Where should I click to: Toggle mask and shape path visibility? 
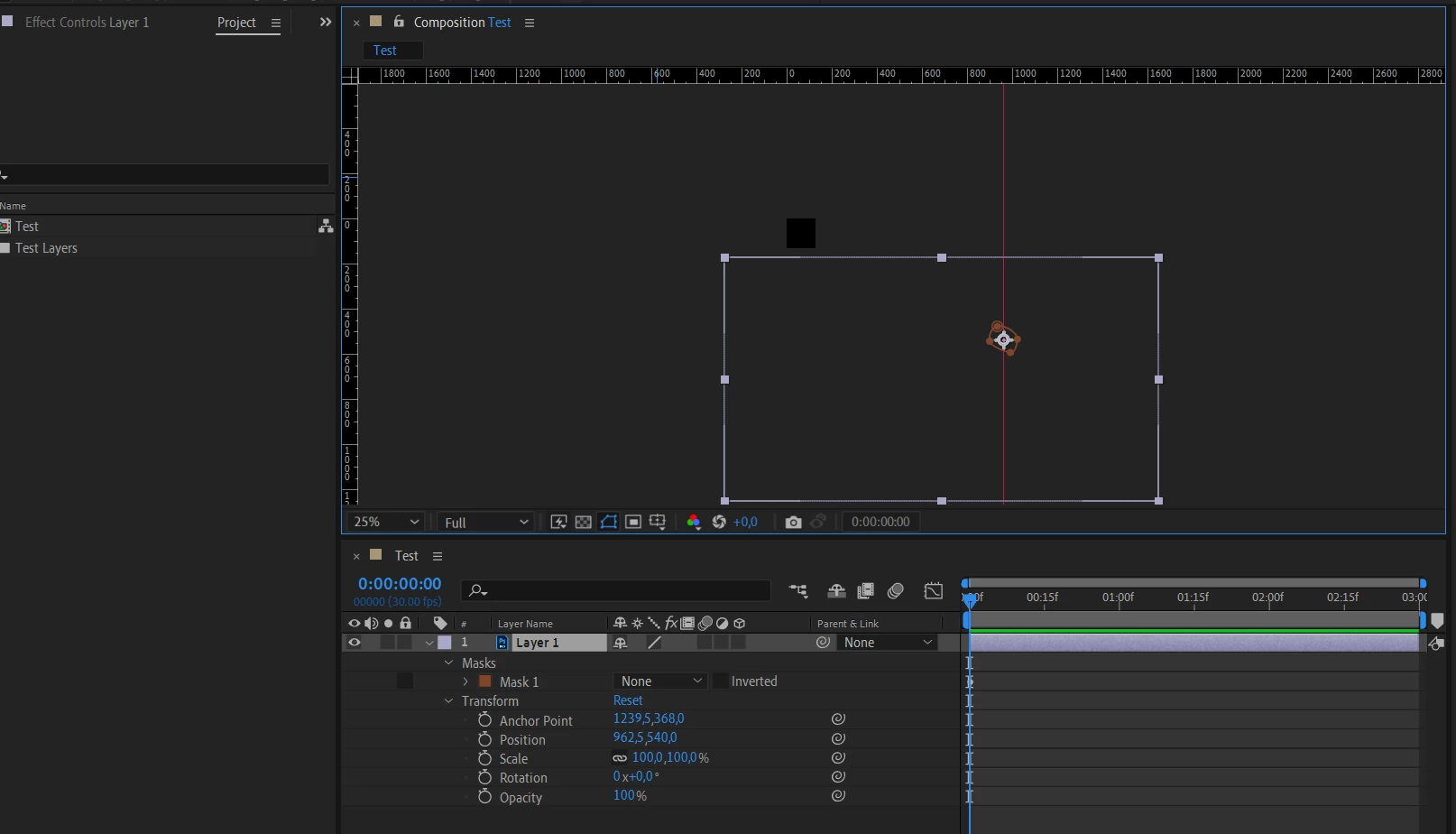point(609,522)
